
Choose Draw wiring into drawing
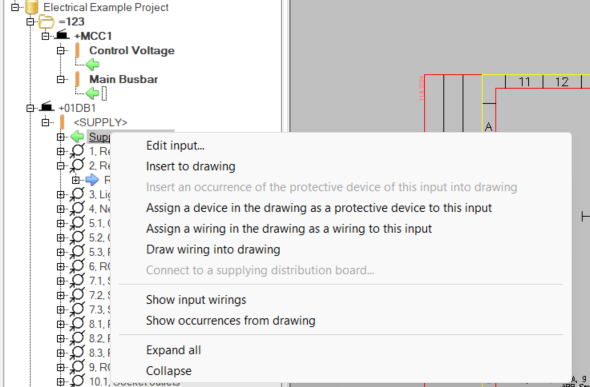tap(213, 249)
